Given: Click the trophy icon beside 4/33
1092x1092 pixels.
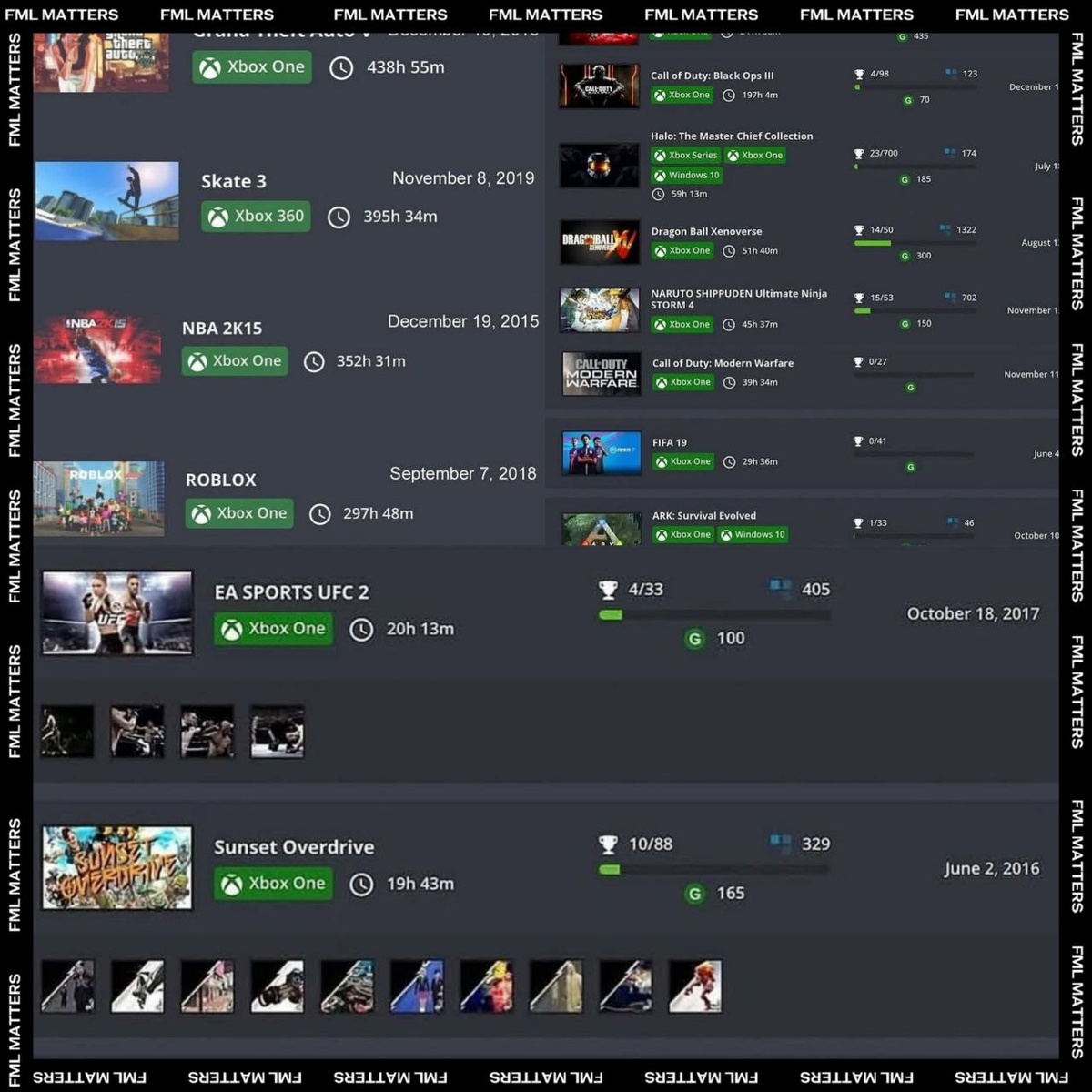Looking at the screenshot, I should tap(608, 591).
